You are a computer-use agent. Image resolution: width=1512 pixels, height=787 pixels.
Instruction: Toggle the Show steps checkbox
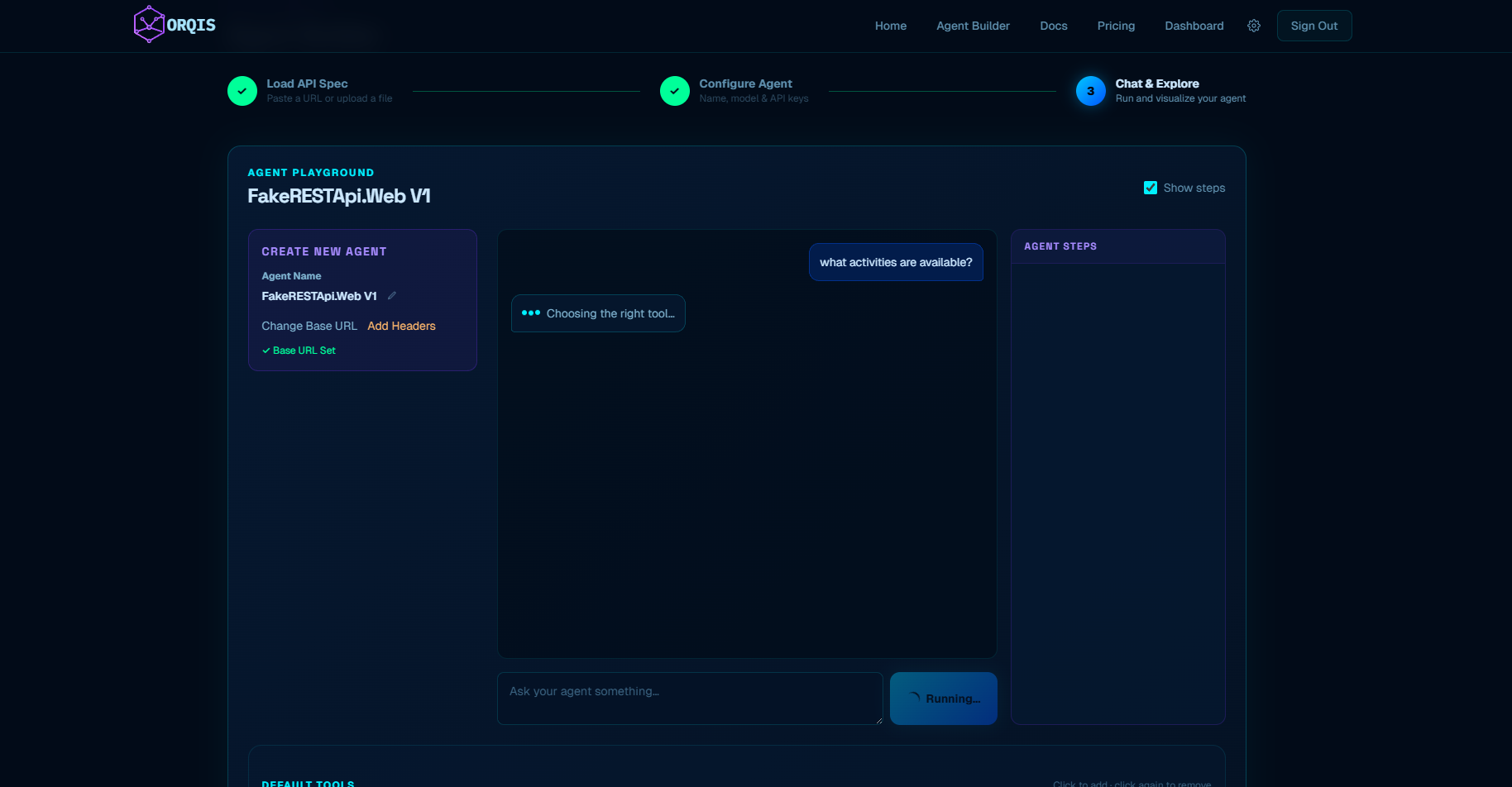(x=1151, y=188)
